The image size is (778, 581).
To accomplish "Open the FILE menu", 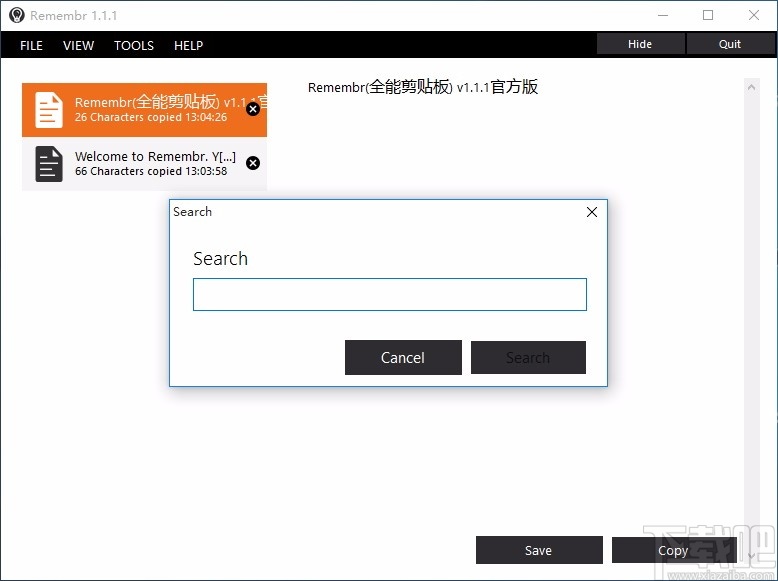I will click(31, 46).
